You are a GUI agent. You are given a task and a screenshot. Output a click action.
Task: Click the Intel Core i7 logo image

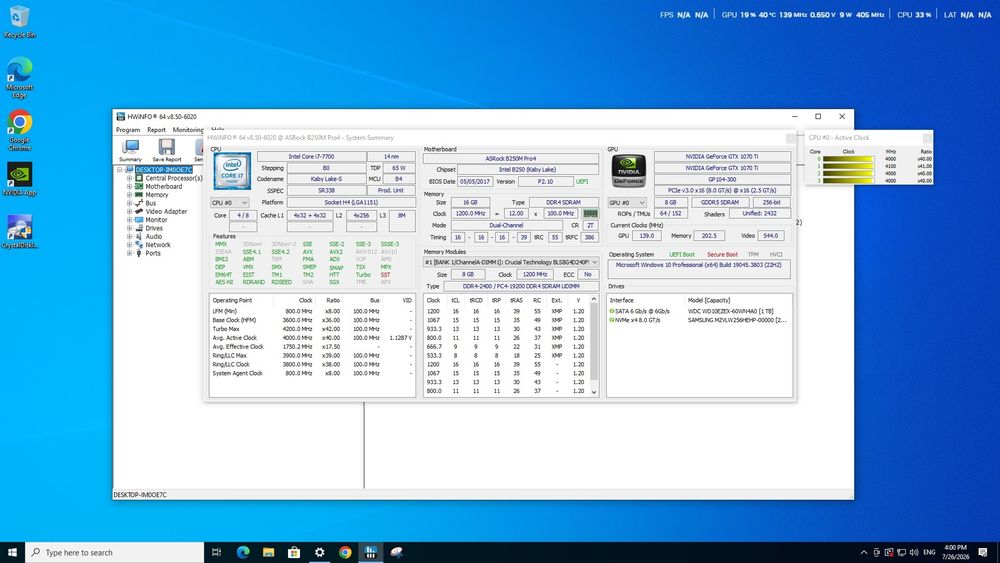point(232,170)
